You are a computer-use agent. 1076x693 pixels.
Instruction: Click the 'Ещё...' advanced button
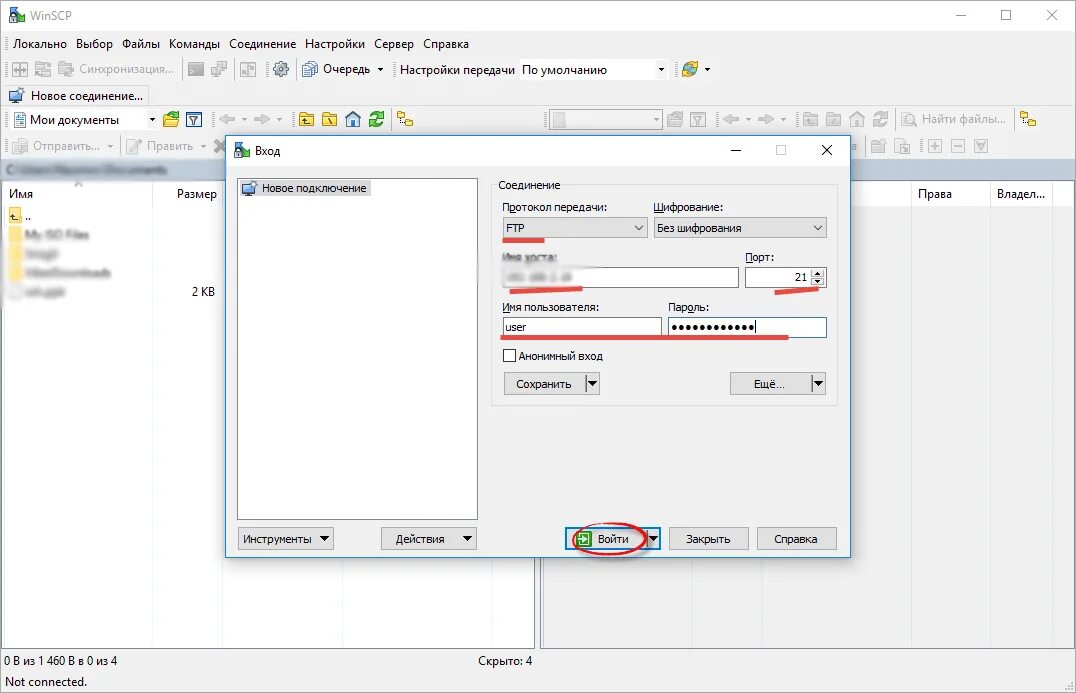[771, 384]
